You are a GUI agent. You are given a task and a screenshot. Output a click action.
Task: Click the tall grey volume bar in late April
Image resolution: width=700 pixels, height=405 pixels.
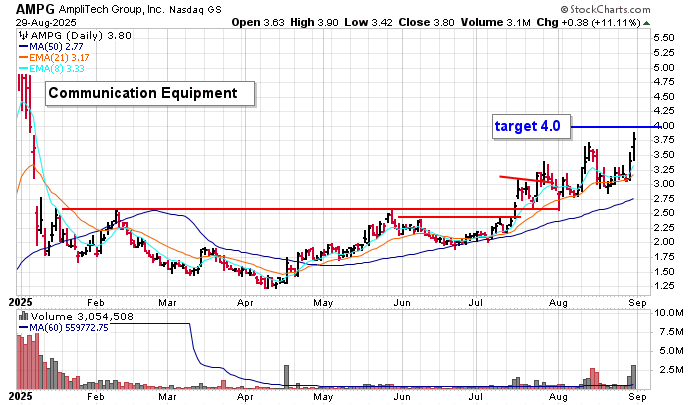(x=286, y=376)
